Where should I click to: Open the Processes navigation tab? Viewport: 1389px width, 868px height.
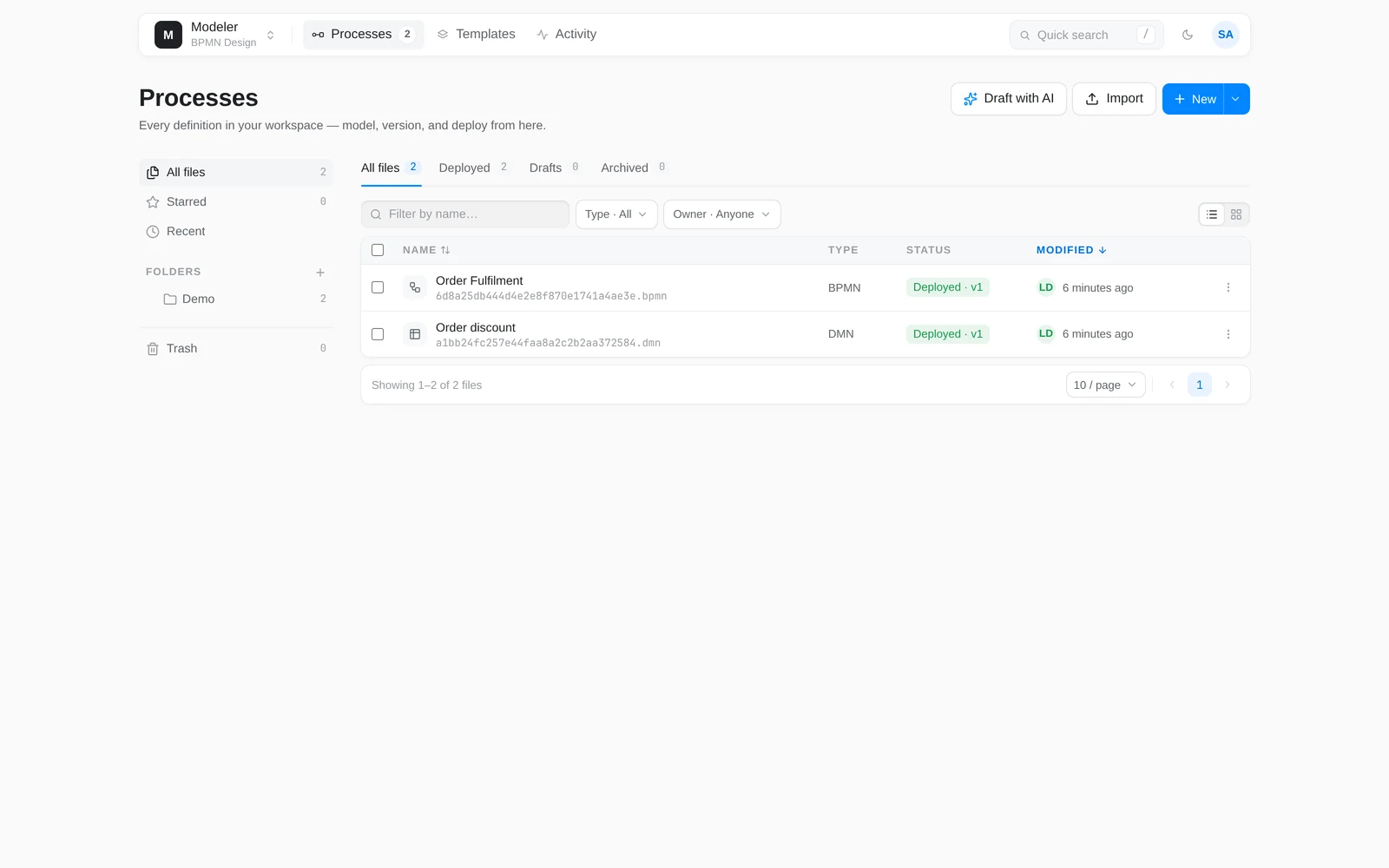click(364, 35)
